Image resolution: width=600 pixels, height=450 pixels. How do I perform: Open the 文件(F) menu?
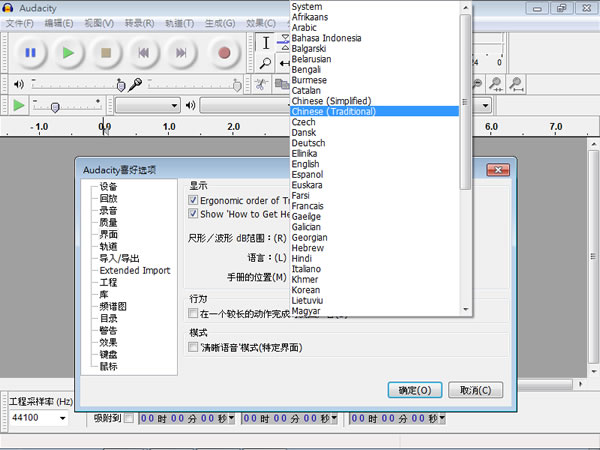click(20, 23)
